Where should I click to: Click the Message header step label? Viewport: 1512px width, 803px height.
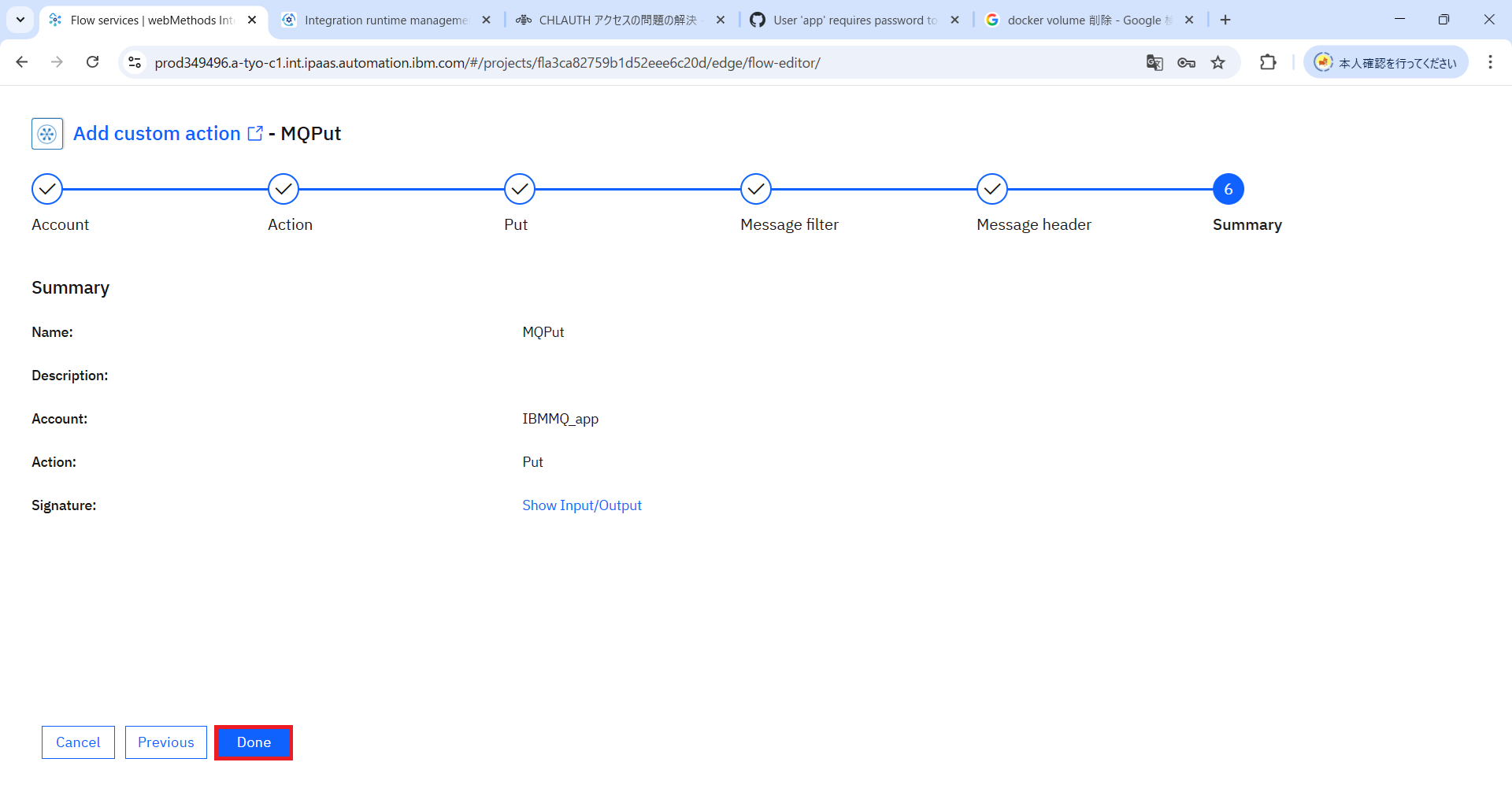[x=1034, y=225]
